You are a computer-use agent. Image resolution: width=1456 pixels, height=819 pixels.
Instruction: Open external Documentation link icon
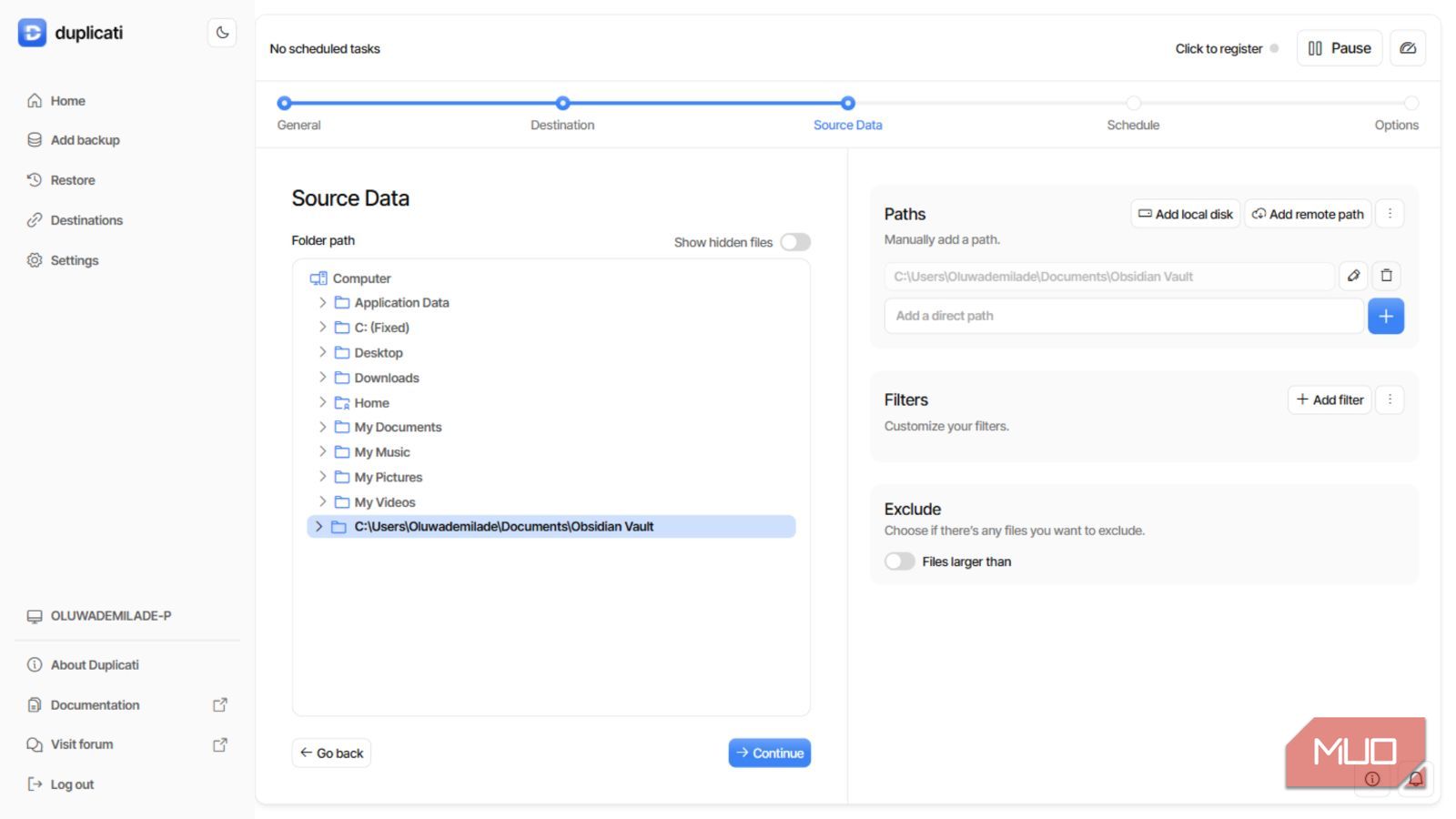(x=220, y=705)
